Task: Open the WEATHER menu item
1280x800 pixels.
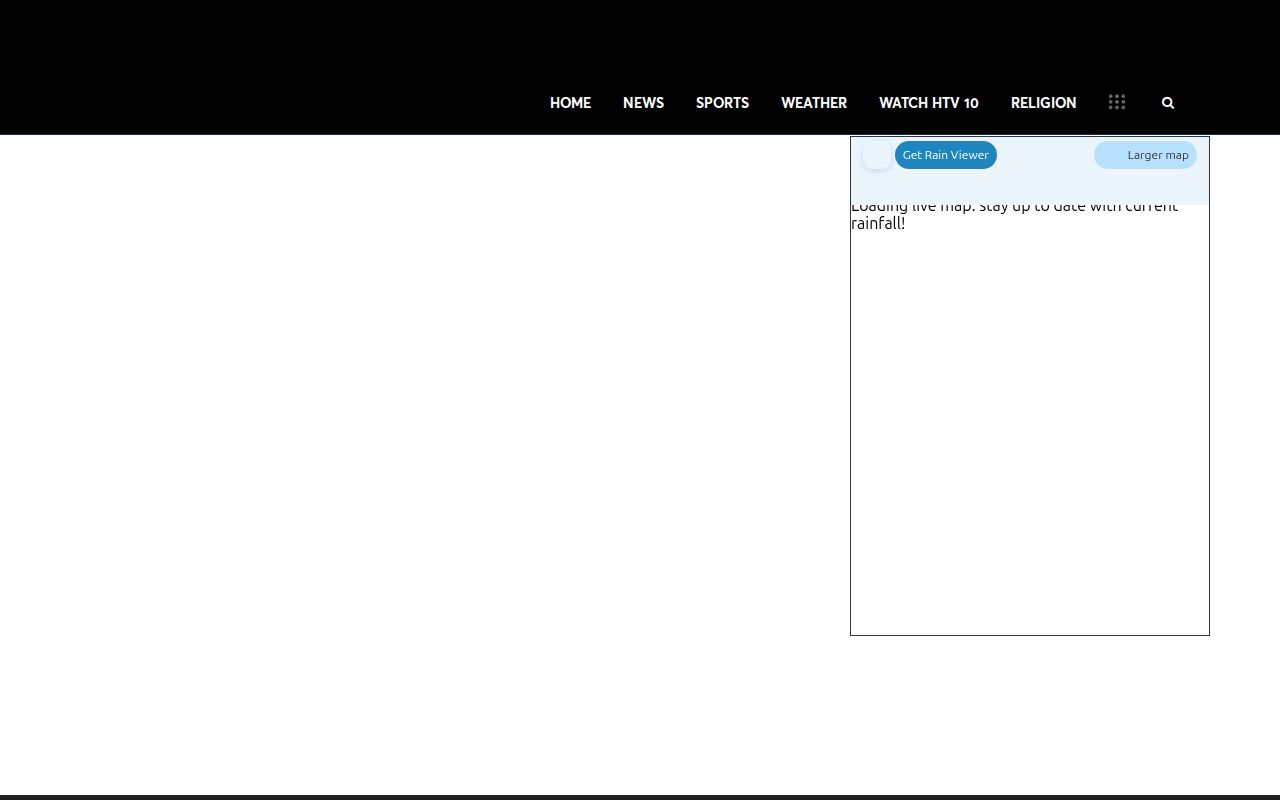Action: coord(813,103)
